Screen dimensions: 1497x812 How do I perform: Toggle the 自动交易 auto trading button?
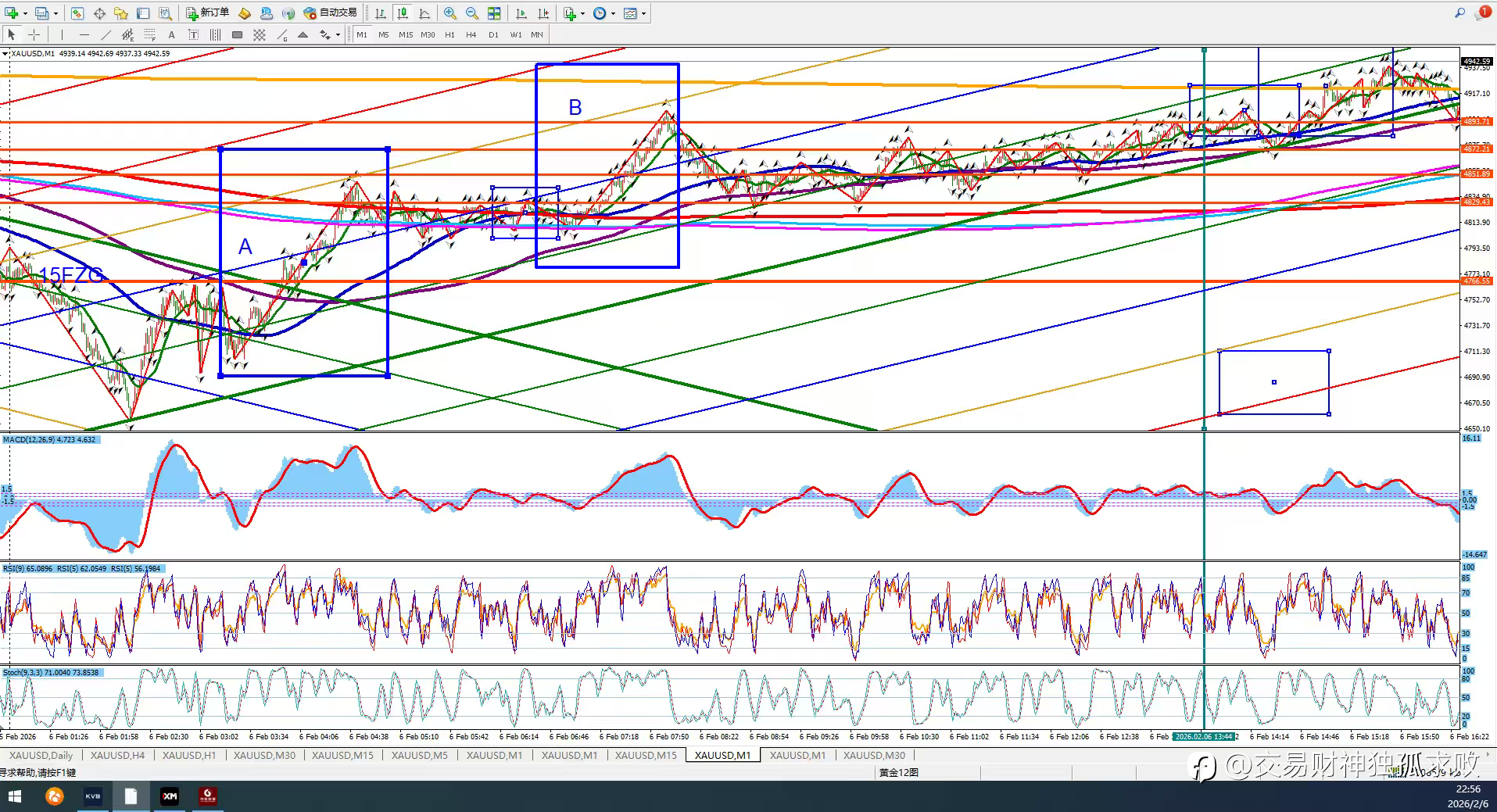[x=331, y=13]
